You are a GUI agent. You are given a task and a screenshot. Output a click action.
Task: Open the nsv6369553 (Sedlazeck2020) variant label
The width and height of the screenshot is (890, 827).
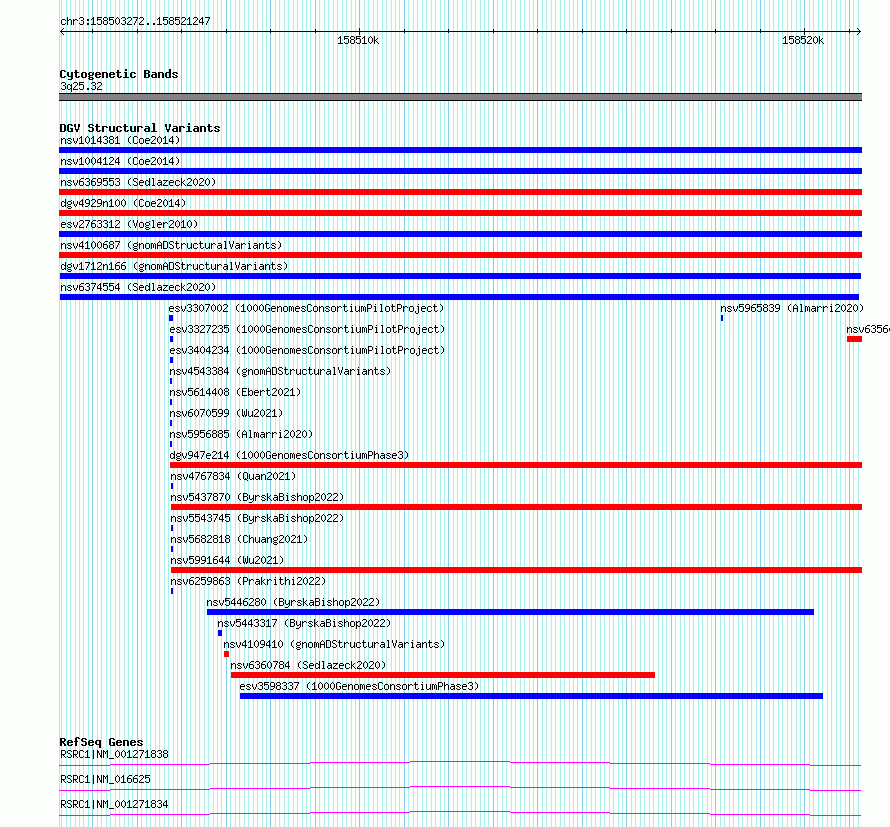(138, 182)
